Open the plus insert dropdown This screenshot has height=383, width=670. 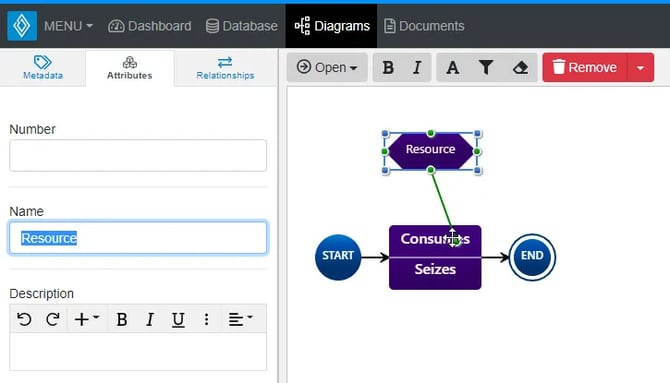(87, 319)
